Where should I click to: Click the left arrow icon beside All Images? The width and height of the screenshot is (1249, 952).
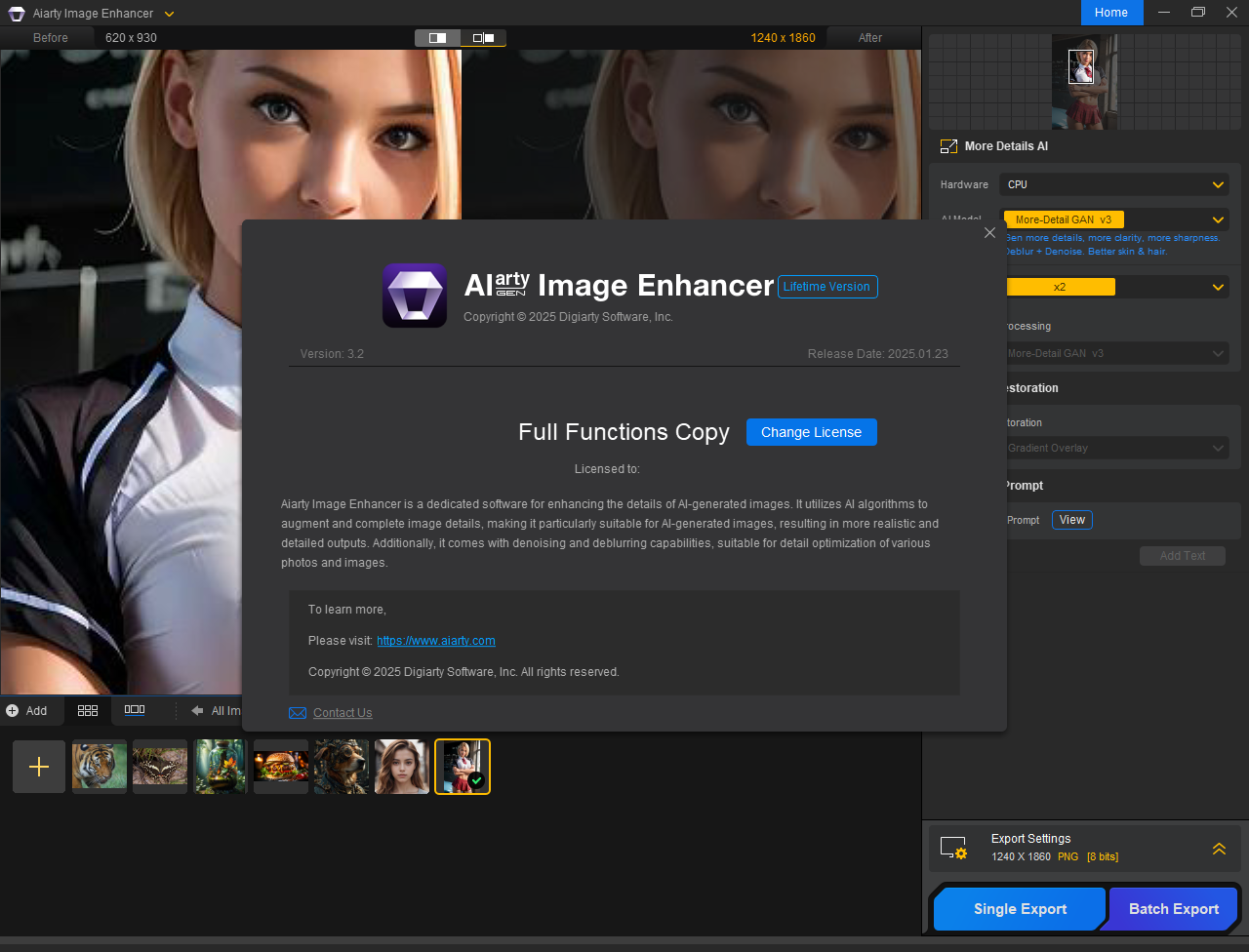197,711
